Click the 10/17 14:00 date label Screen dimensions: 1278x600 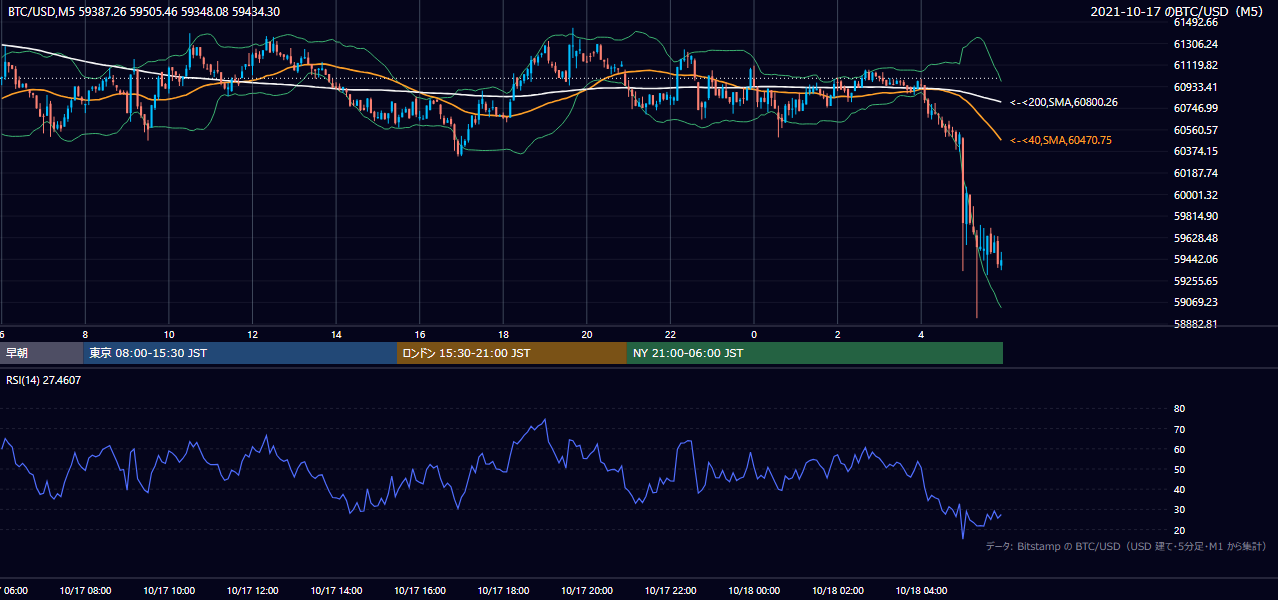[336, 591]
